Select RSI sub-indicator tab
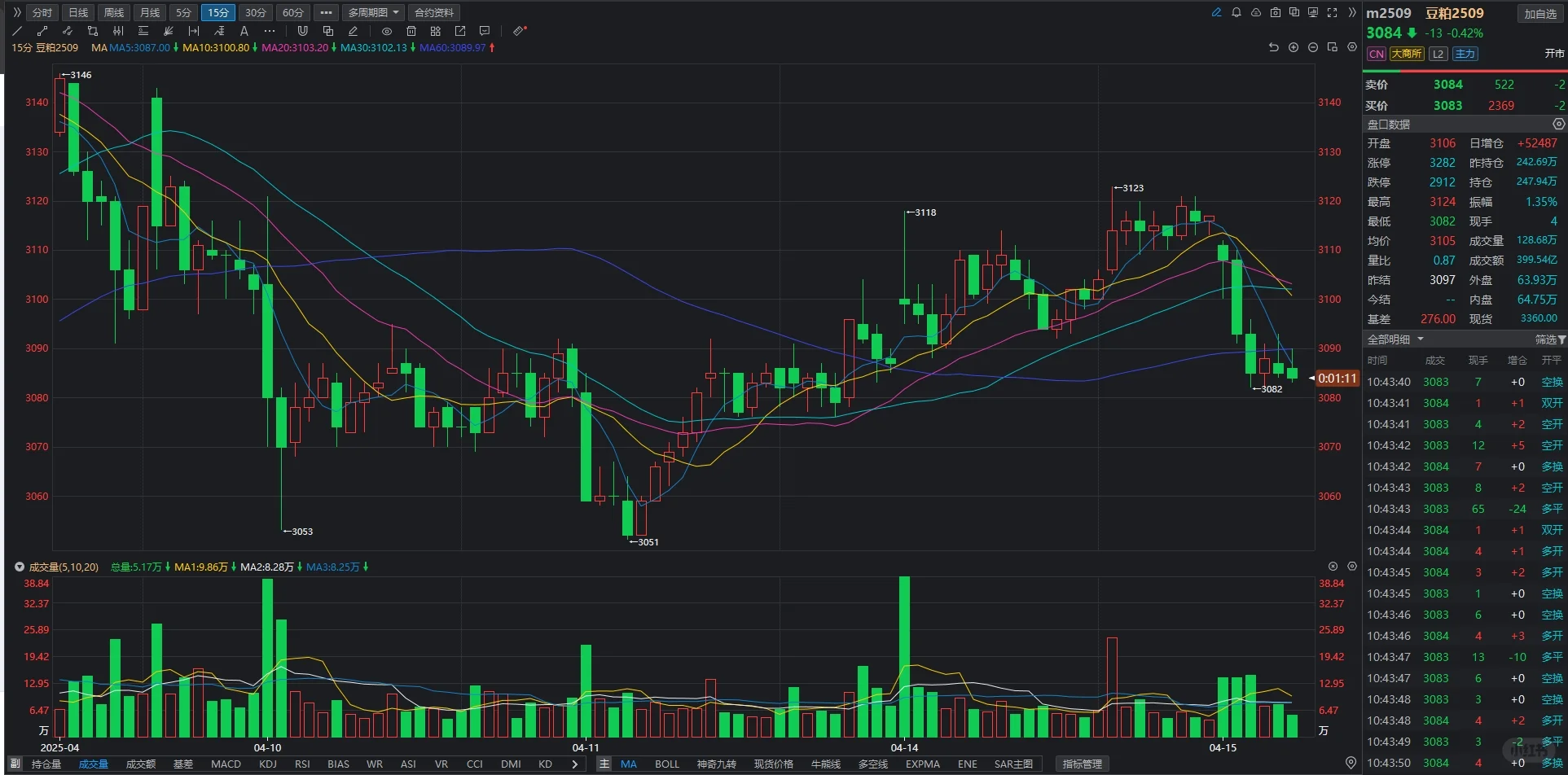The width and height of the screenshot is (1568, 775). (x=302, y=764)
